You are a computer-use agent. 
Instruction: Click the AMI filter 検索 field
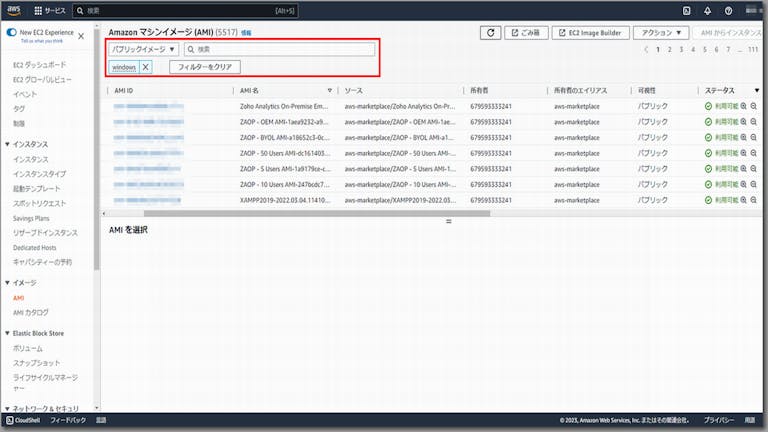[280, 49]
